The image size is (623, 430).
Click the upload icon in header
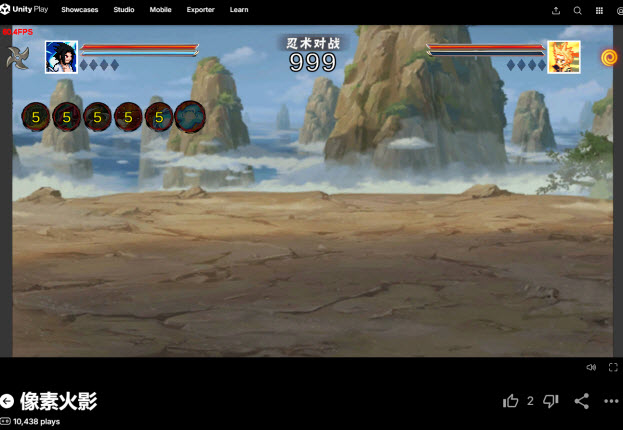click(x=556, y=10)
